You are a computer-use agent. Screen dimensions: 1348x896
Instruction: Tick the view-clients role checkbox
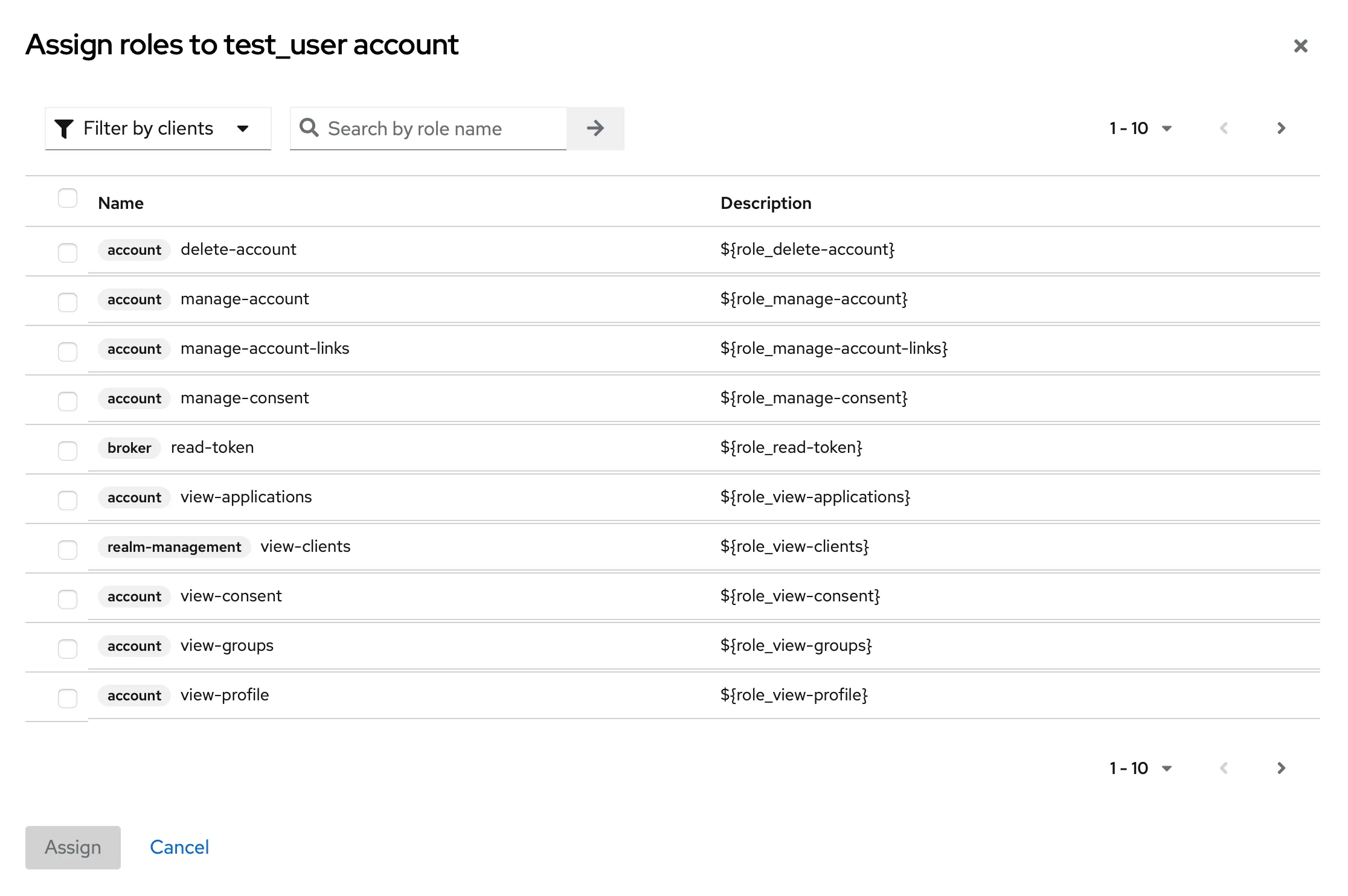(x=68, y=549)
